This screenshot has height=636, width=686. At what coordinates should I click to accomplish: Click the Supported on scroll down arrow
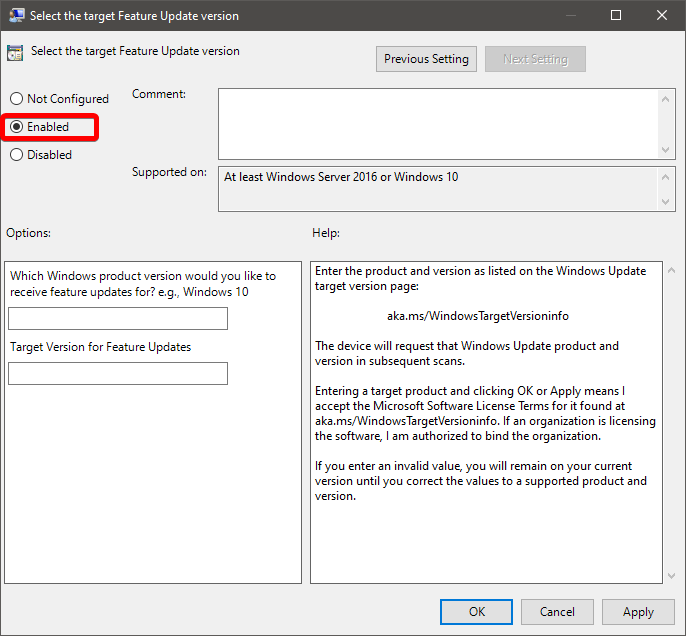pyautogui.click(x=665, y=202)
